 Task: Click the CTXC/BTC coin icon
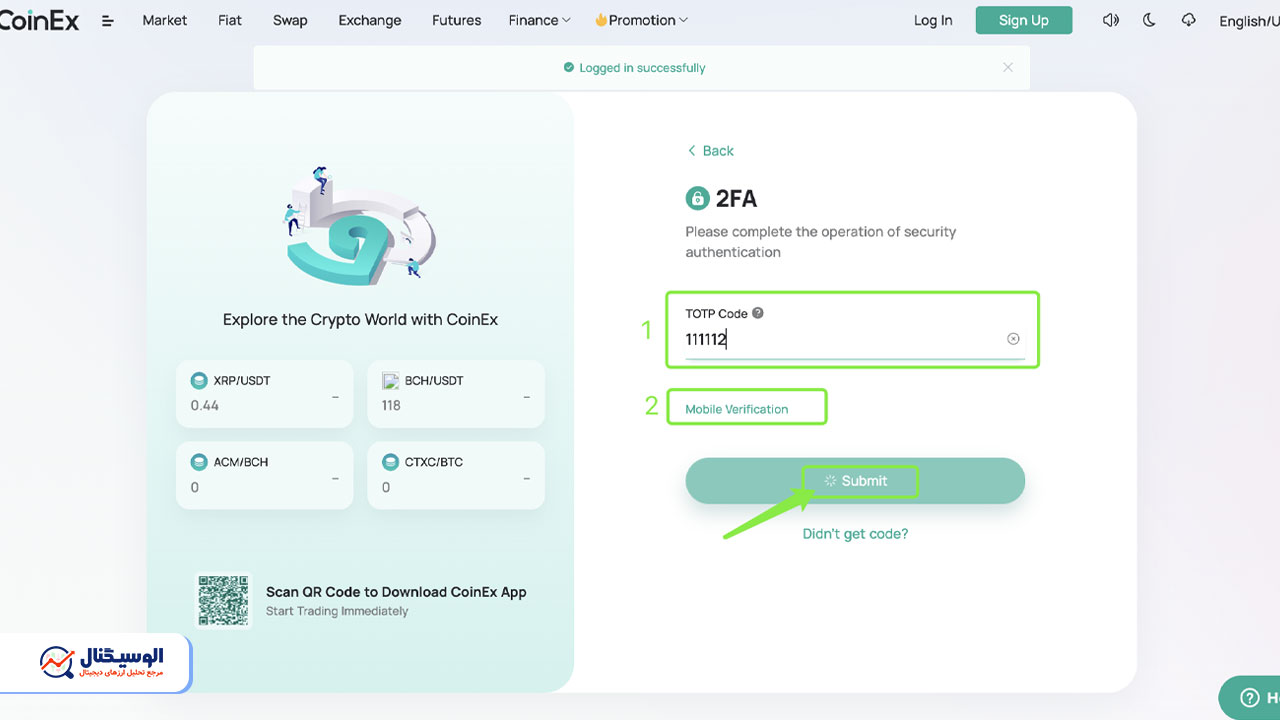(390, 462)
